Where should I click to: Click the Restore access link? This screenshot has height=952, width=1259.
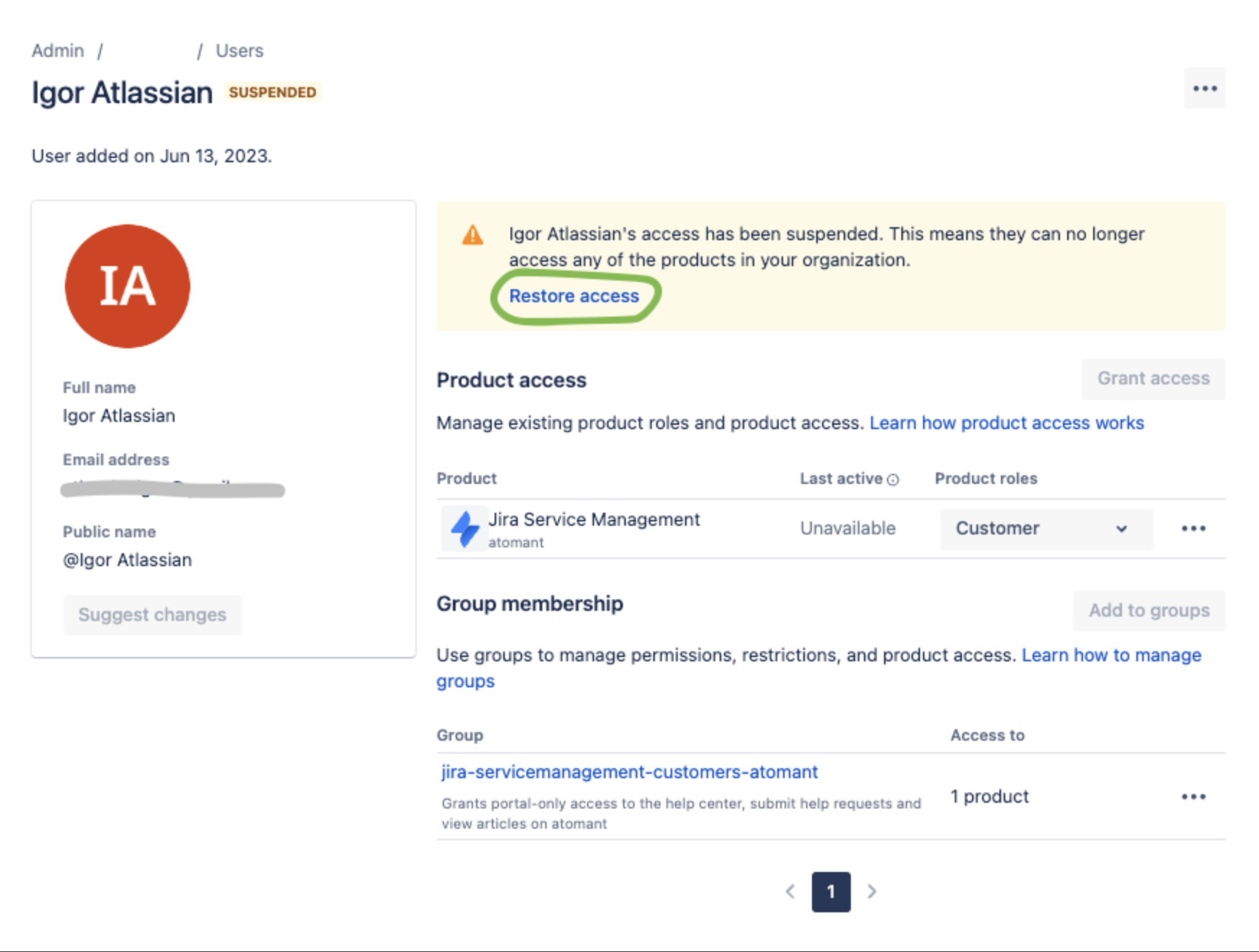click(x=574, y=296)
